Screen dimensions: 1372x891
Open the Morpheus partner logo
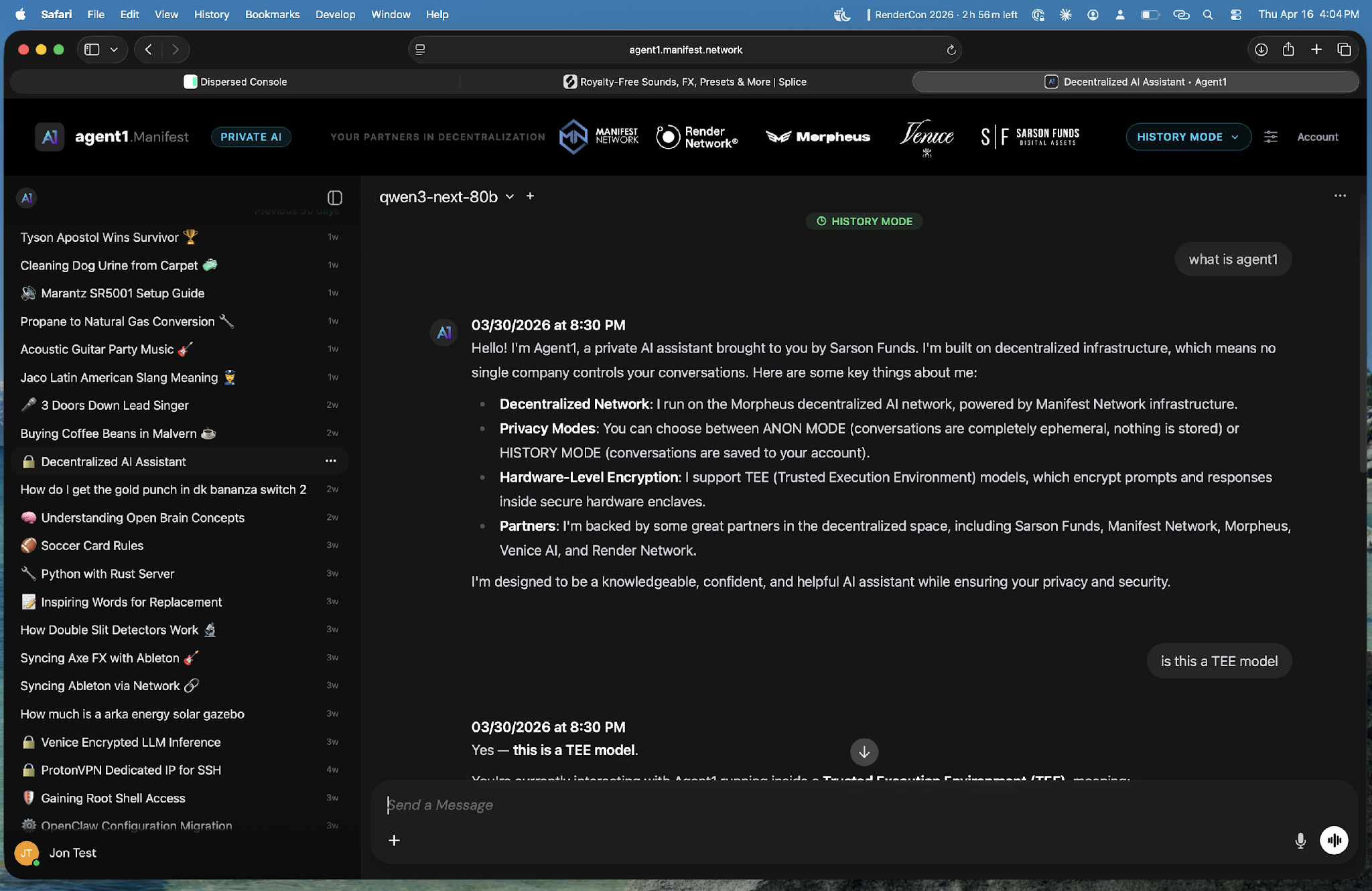click(818, 137)
